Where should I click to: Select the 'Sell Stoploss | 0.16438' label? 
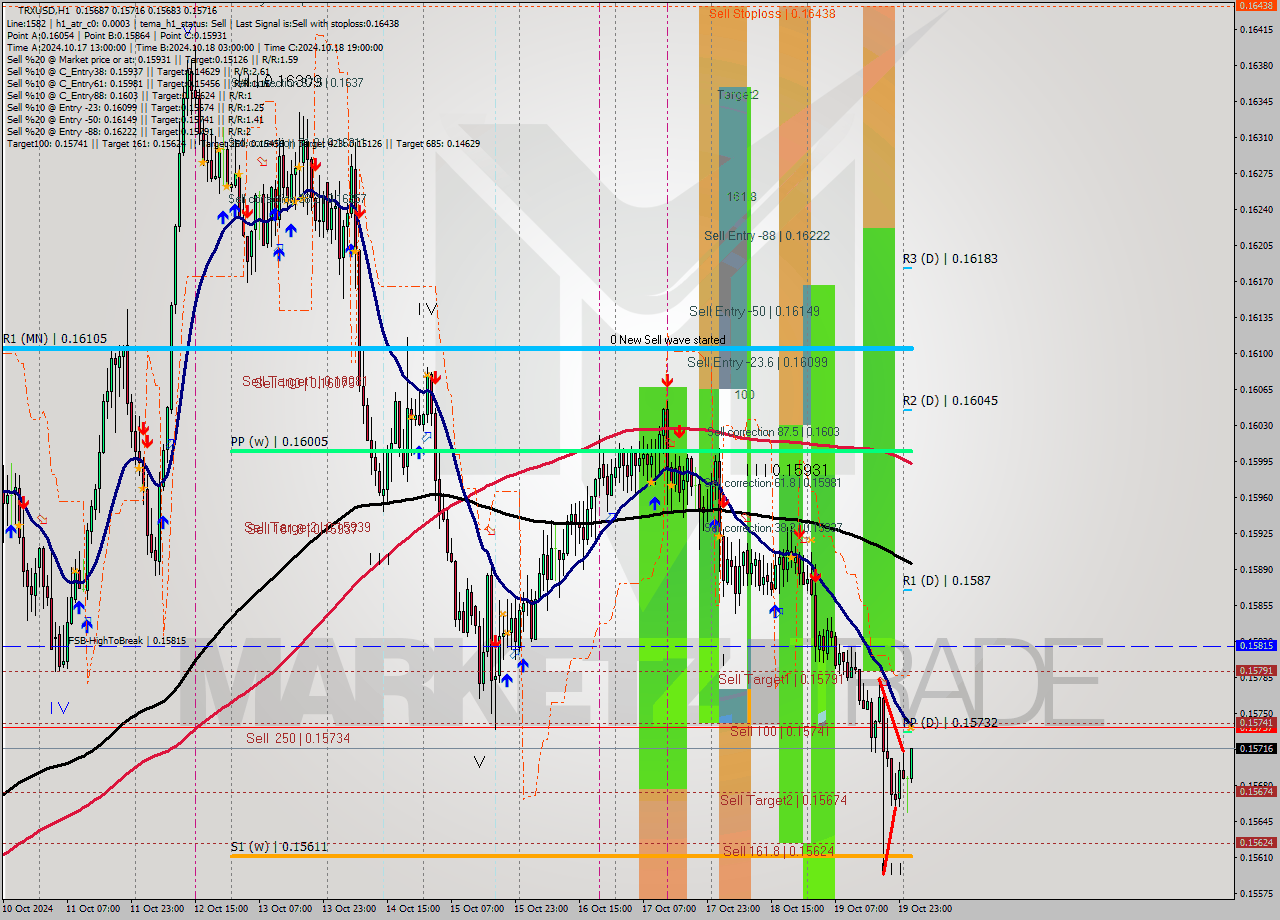tap(772, 14)
